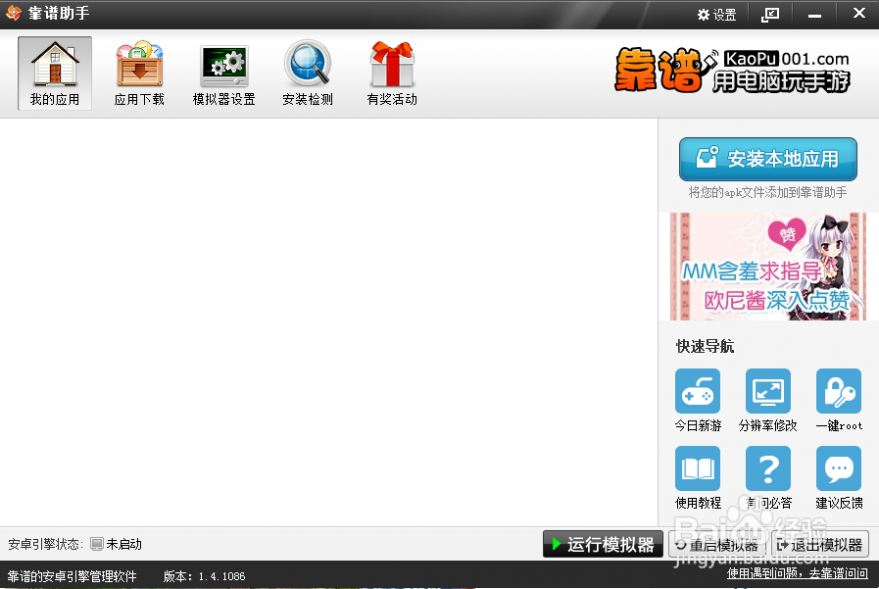Restart the emulator with 重启模拟器
The width and height of the screenshot is (879, 589).
pyautogui.click(x=718, y=544)
